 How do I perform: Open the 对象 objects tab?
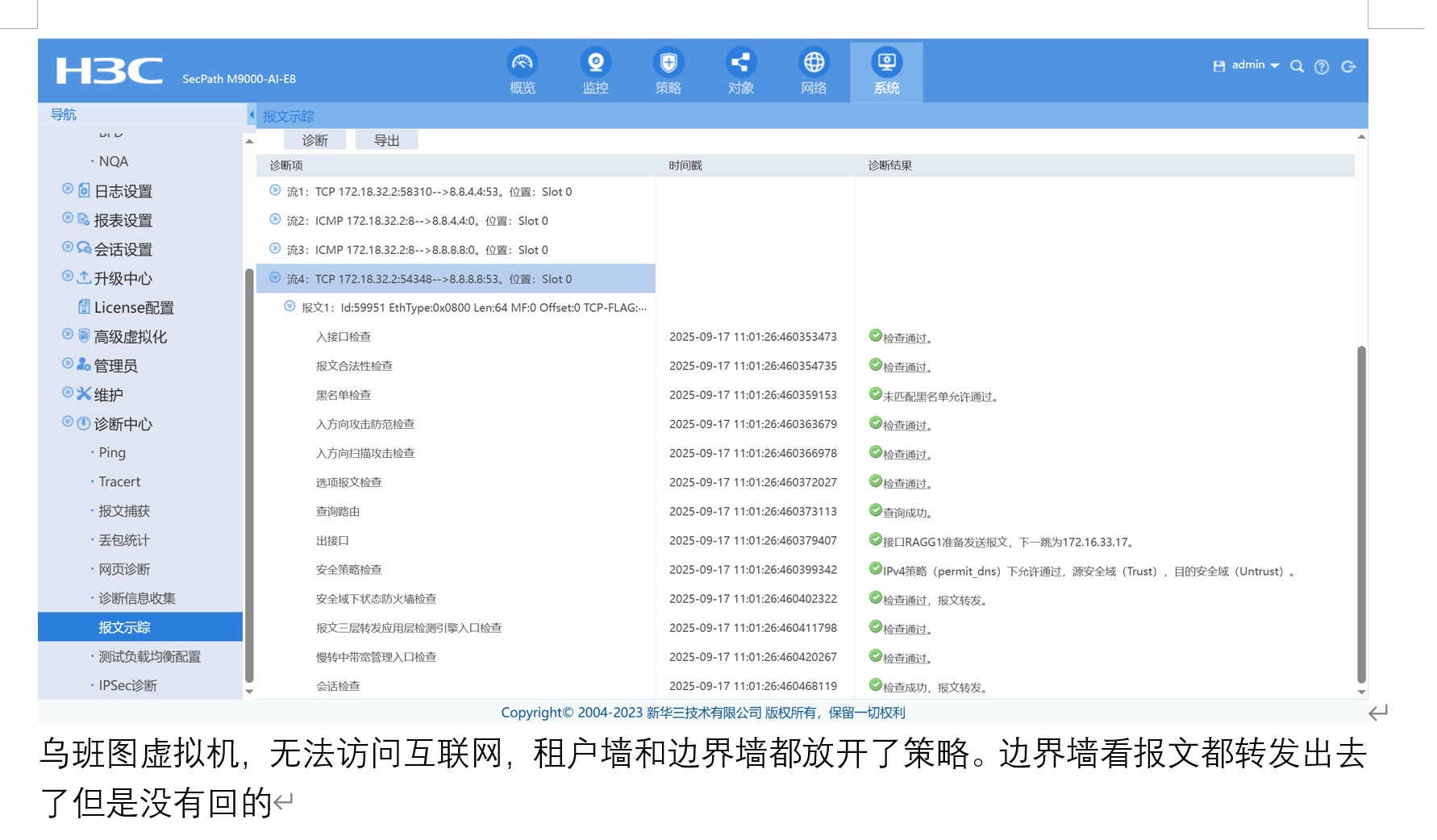click(741, 72)
